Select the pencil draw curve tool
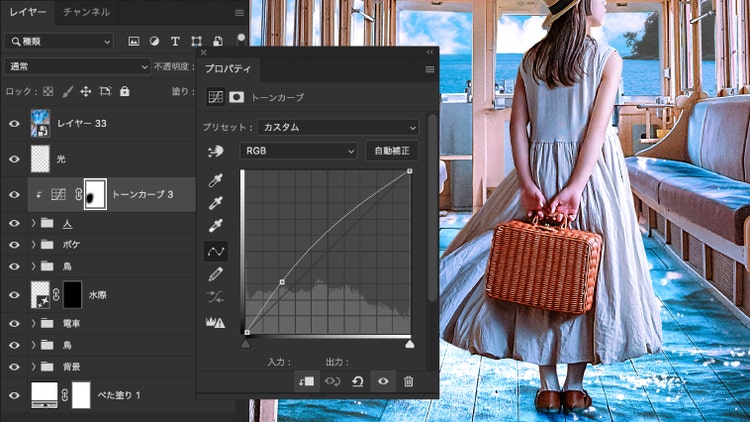This screenshot has height=422, width=750. (x=215, y=274)
